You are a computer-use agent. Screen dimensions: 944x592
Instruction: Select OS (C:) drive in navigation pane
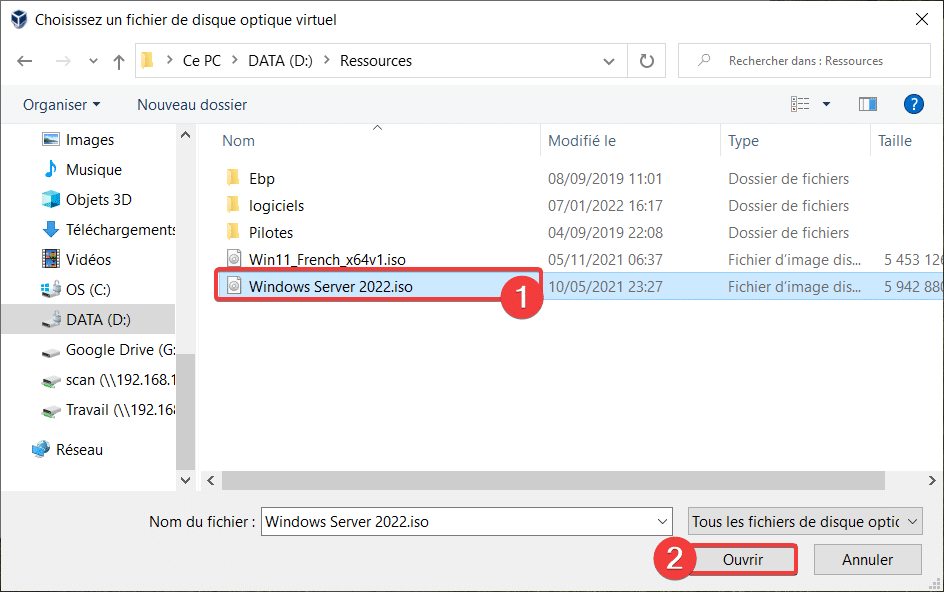click(88, 290)
